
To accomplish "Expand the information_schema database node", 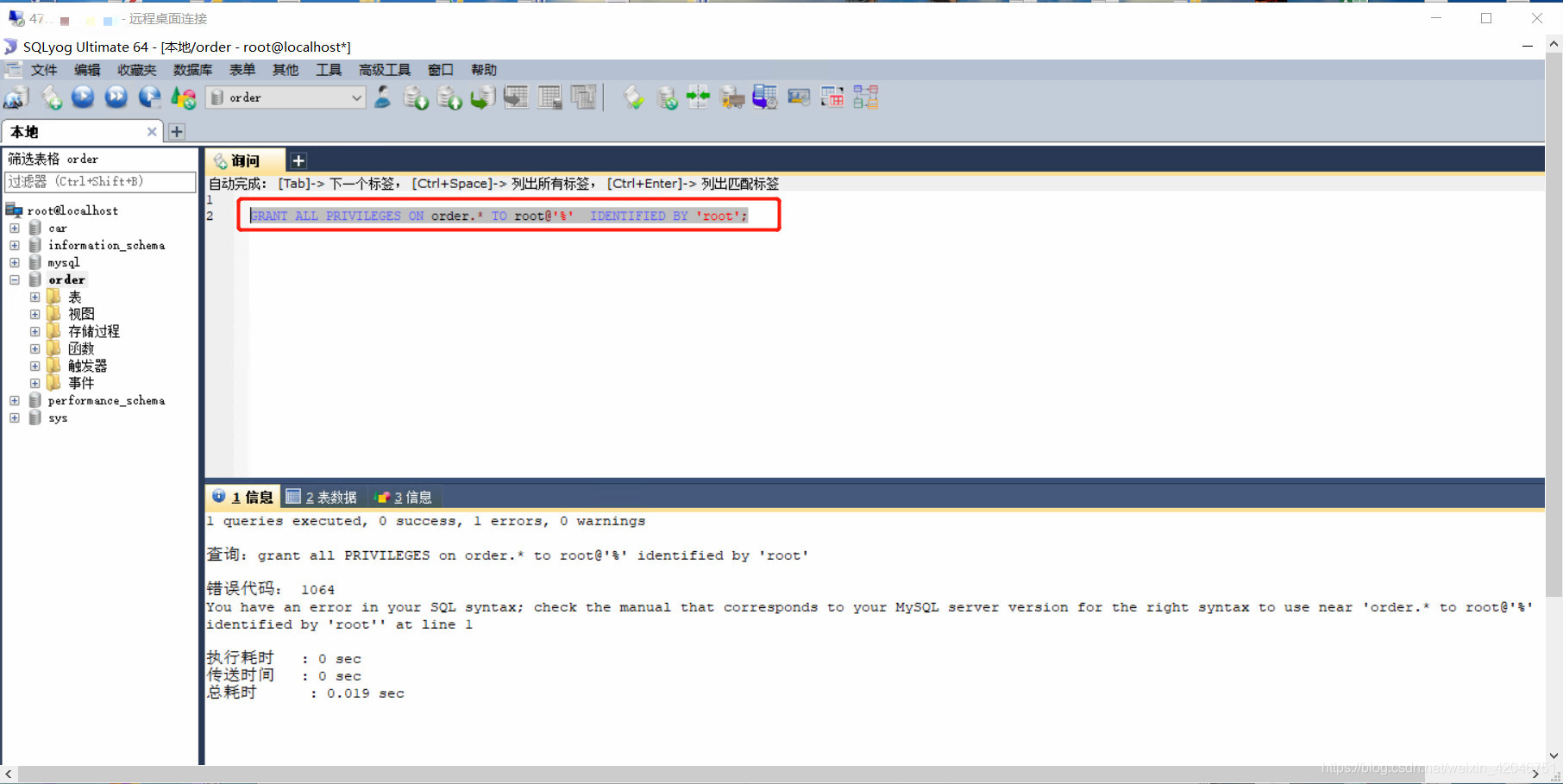I will [15, 246].
